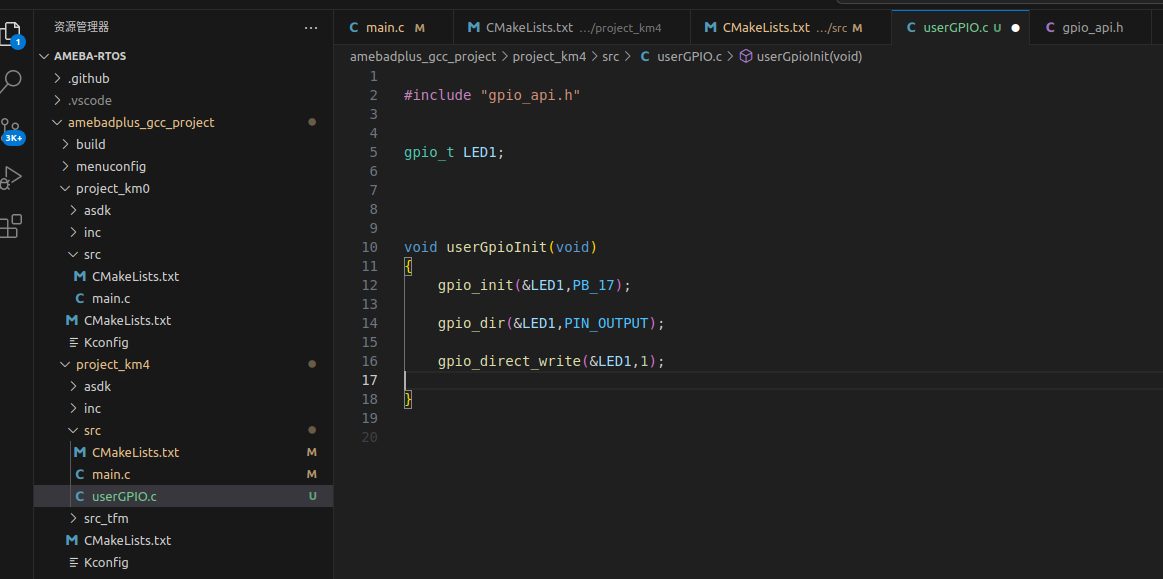Expand the asdk folder under project_km4
1163x579 pixels.
pos(183,386)
